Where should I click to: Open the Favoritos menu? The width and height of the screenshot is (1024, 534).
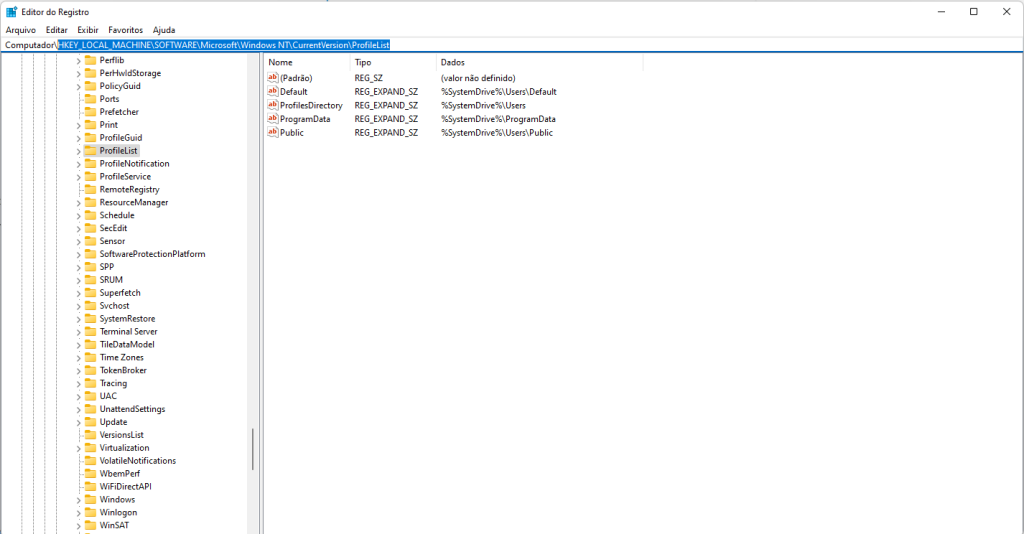coord(125,30)
